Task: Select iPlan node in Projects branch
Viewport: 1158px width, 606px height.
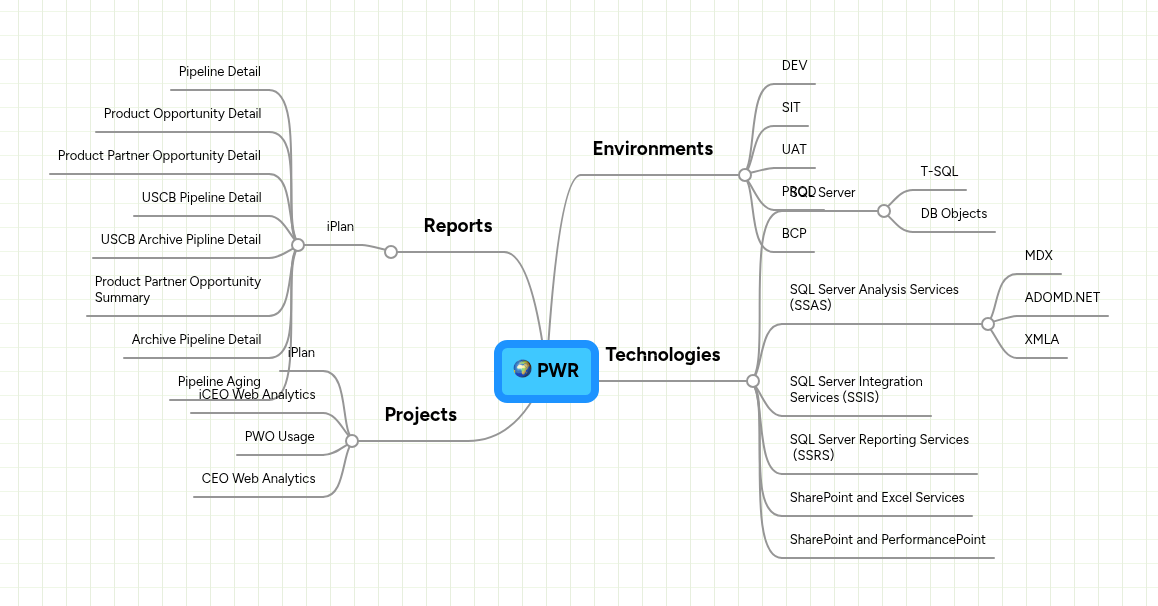Action: coord(301,353)
